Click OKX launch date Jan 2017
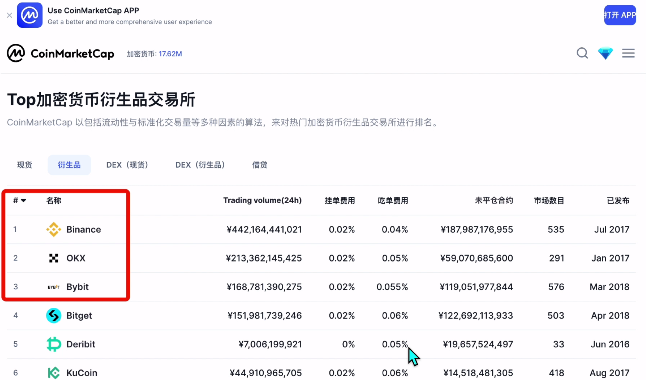Image resolution: width=646 pixels, height=380 pixels. pos(611,258)
